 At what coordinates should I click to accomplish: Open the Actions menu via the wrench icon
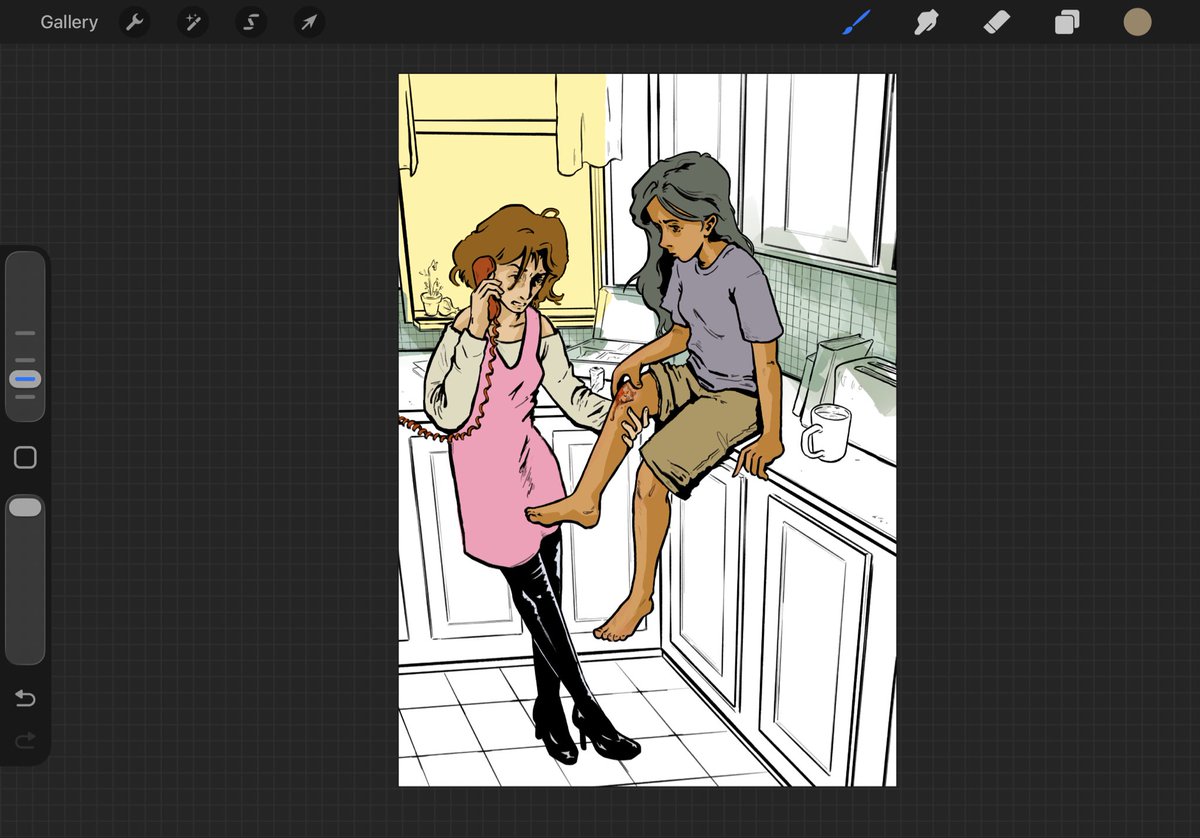[x=135, y=22]
